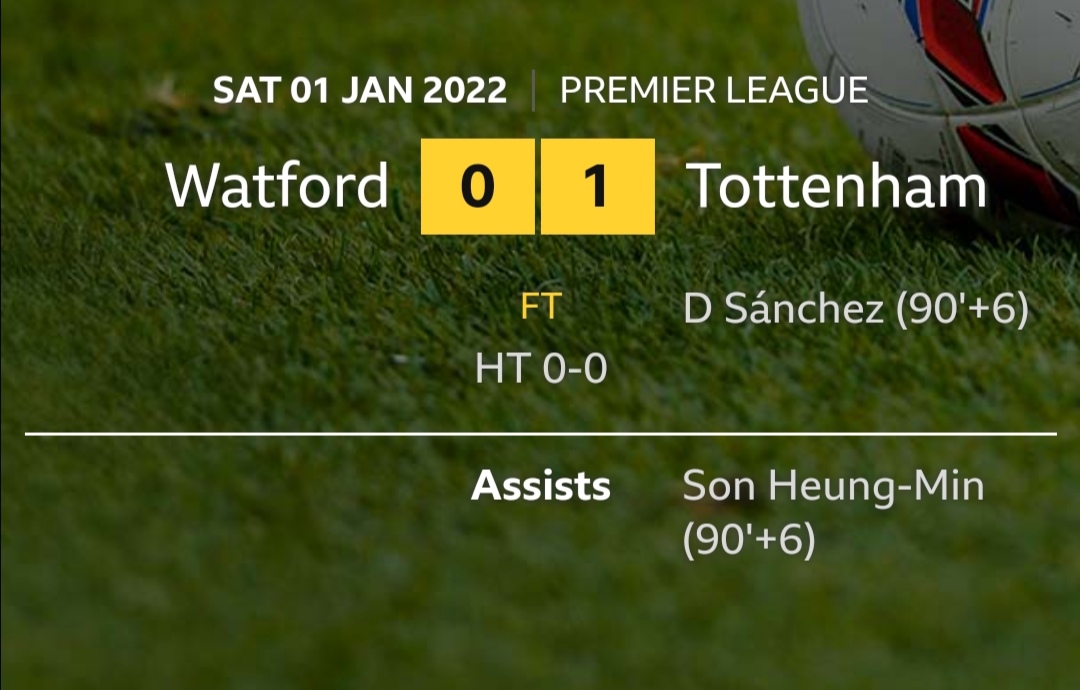Select assist provider Son Heung-Min

click(x=833, y=486)
